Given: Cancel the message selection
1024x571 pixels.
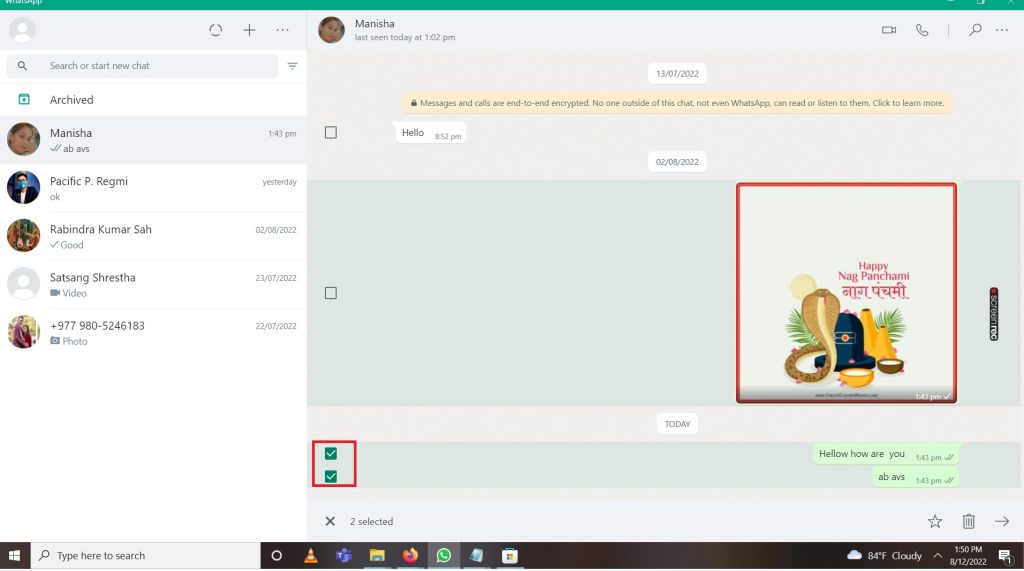Looking at the screenshot, I should [330, 521].
